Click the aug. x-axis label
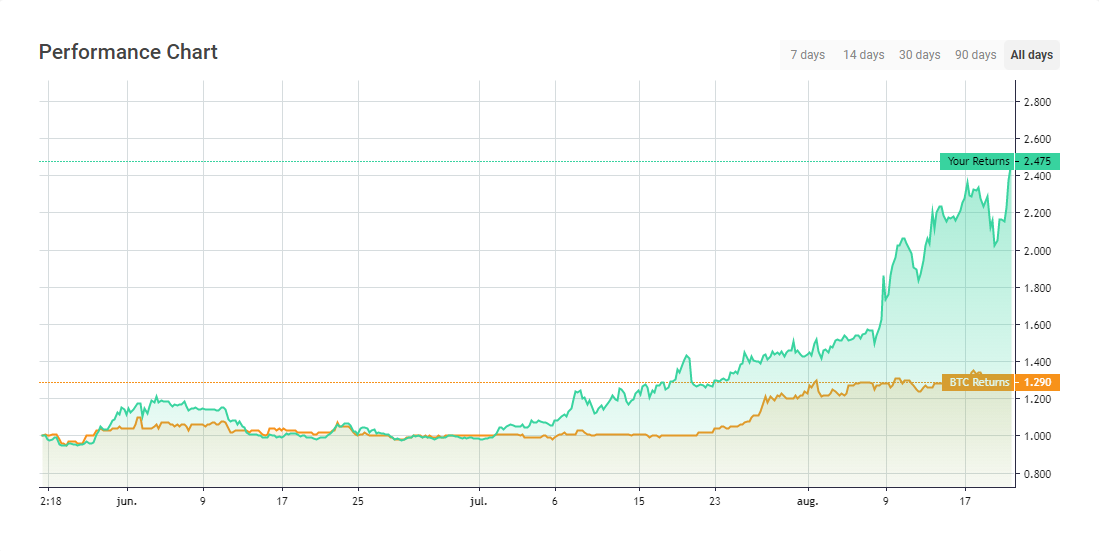Viewport: 1099px width, 551px height. point(807,502)
